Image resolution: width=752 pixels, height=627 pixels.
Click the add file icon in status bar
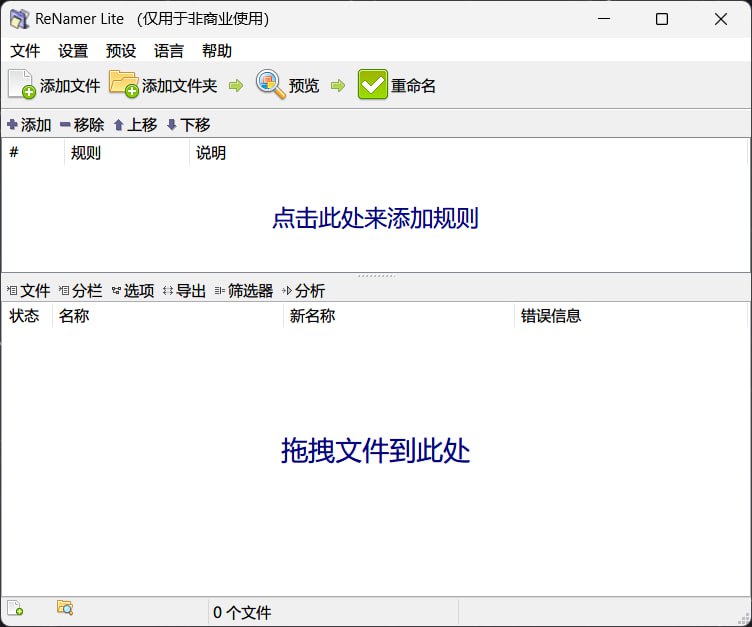click(x=15, y=608)
